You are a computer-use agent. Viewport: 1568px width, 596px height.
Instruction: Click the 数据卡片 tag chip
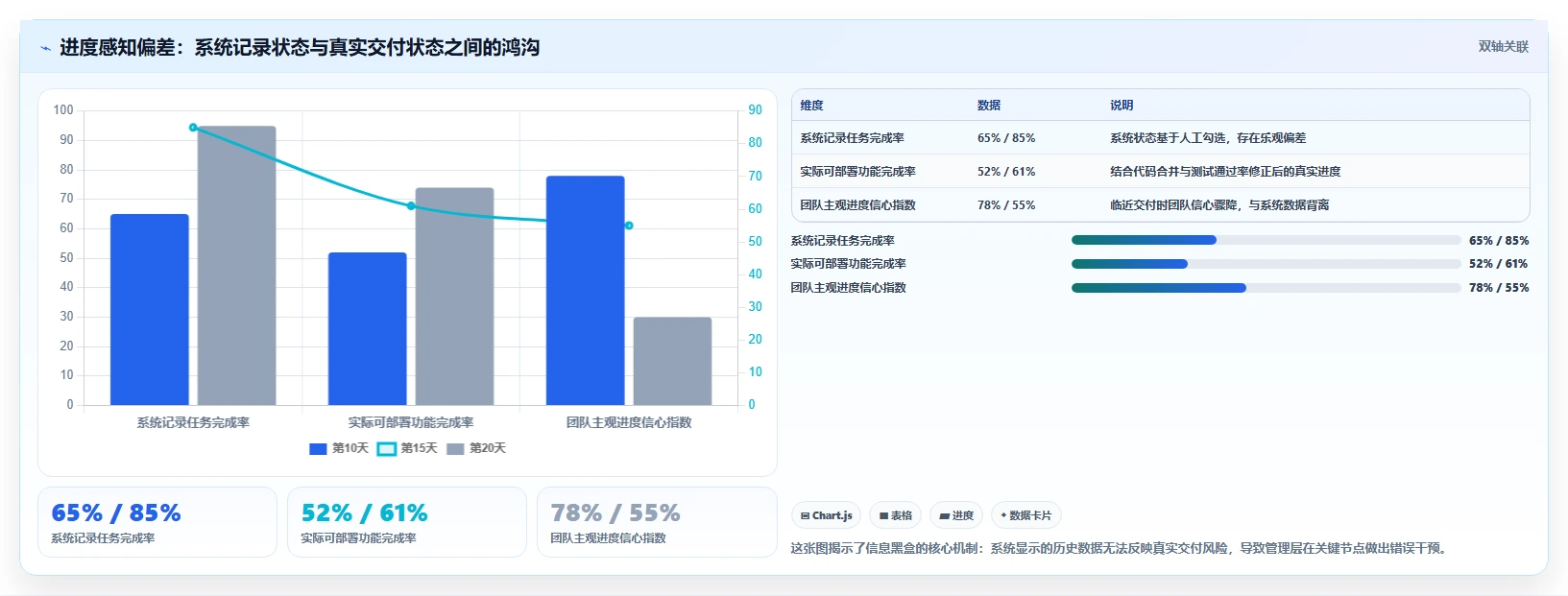1025,515
